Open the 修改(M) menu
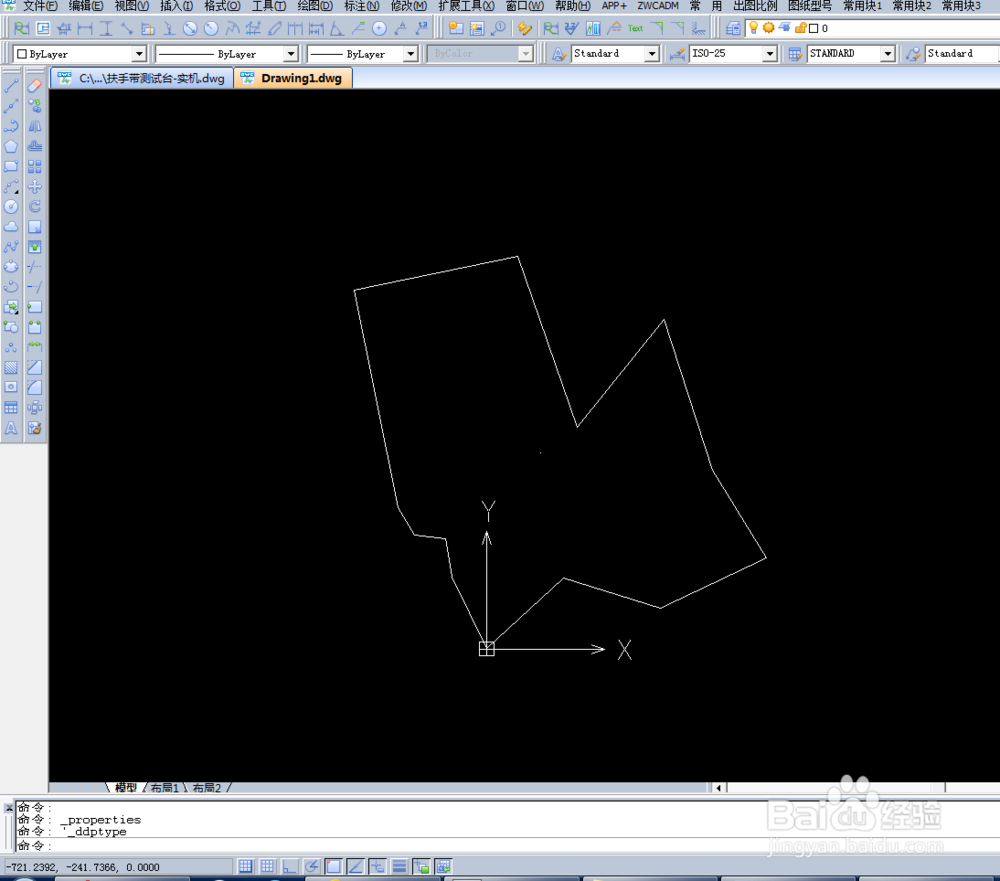This screenshot has height=881, width=1000. pos(408,6)
